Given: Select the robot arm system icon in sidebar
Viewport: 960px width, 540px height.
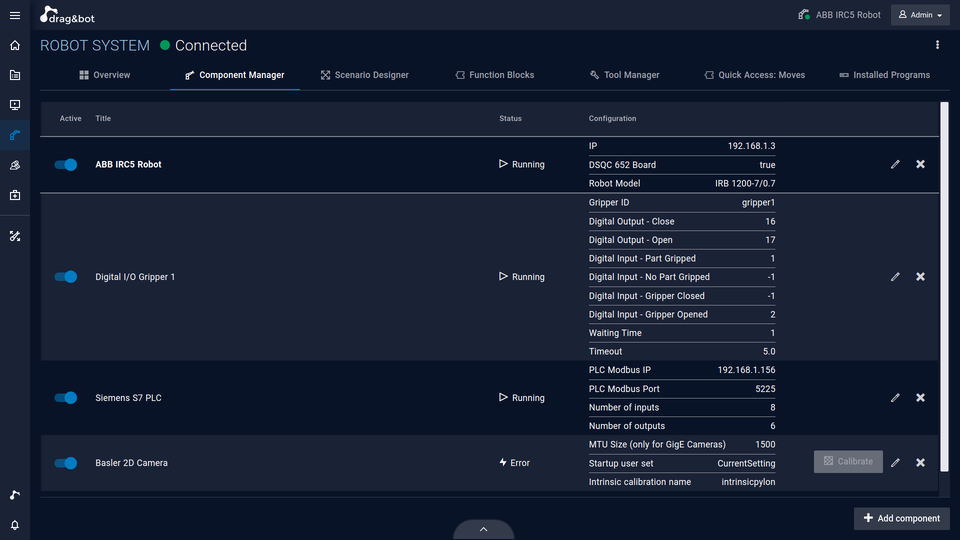Looking at the screenshot, I should 15,135.
